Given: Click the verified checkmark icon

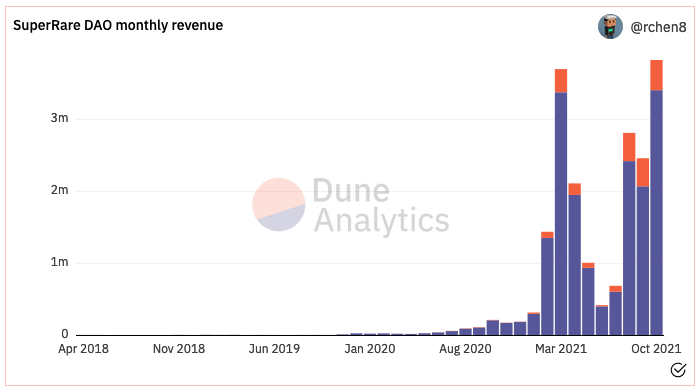Looking at the screenshot, I should coord(678,370).
